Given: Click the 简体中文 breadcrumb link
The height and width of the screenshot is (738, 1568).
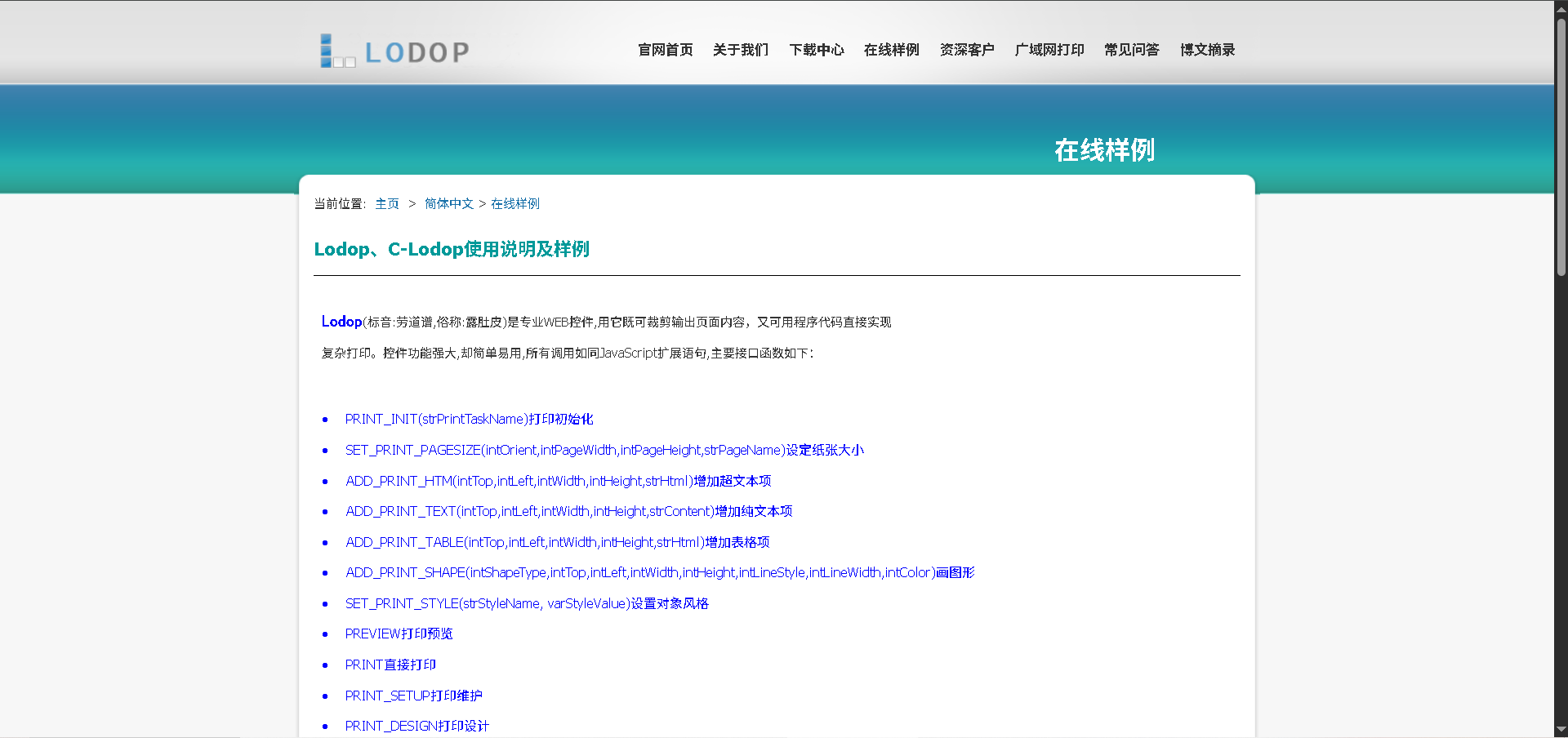Looking at the screenshot, I should [x=448, y=203].
